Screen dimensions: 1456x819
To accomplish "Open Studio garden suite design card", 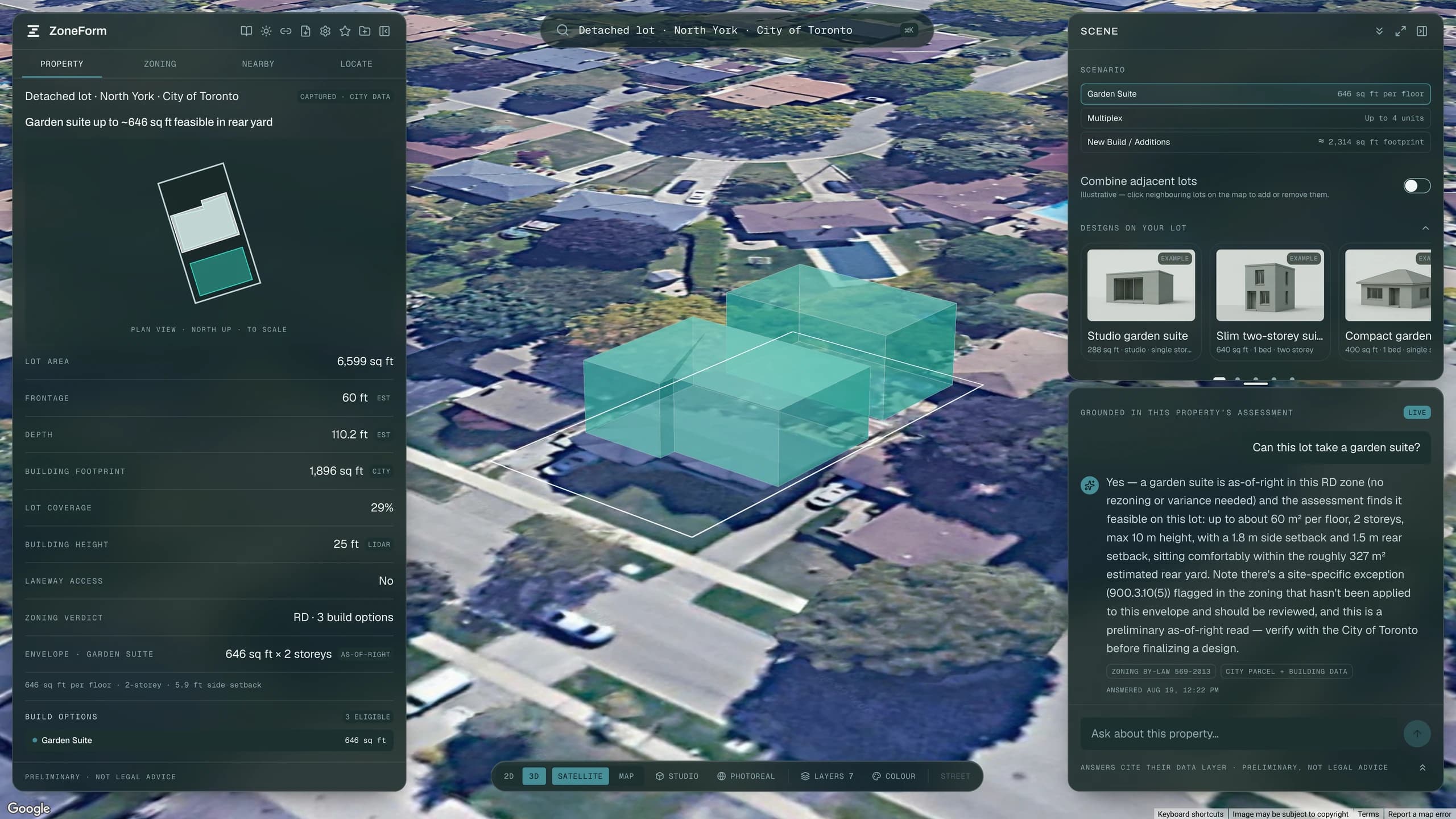I will pyautogui.click(x=1141, y=302).
